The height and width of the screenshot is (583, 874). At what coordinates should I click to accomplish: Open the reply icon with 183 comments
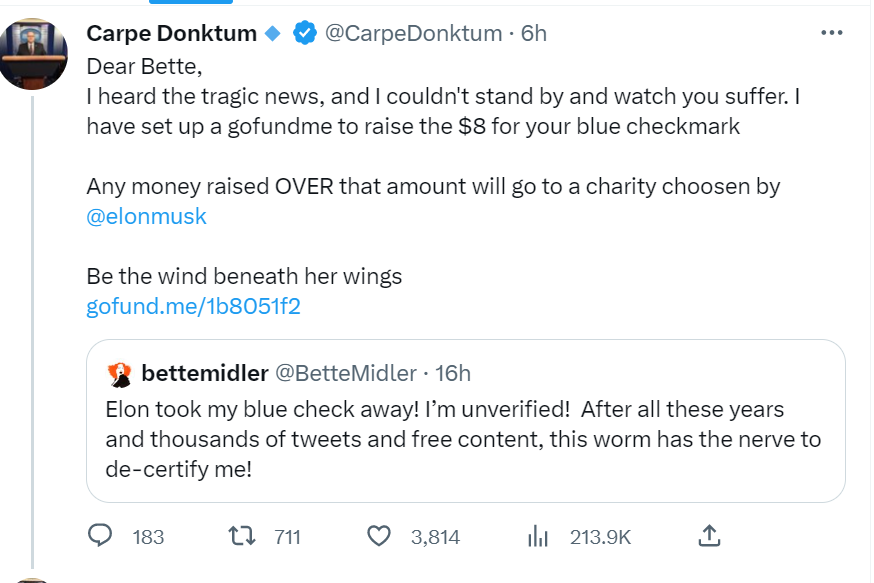pyautogui.click(x=100, y=536)
